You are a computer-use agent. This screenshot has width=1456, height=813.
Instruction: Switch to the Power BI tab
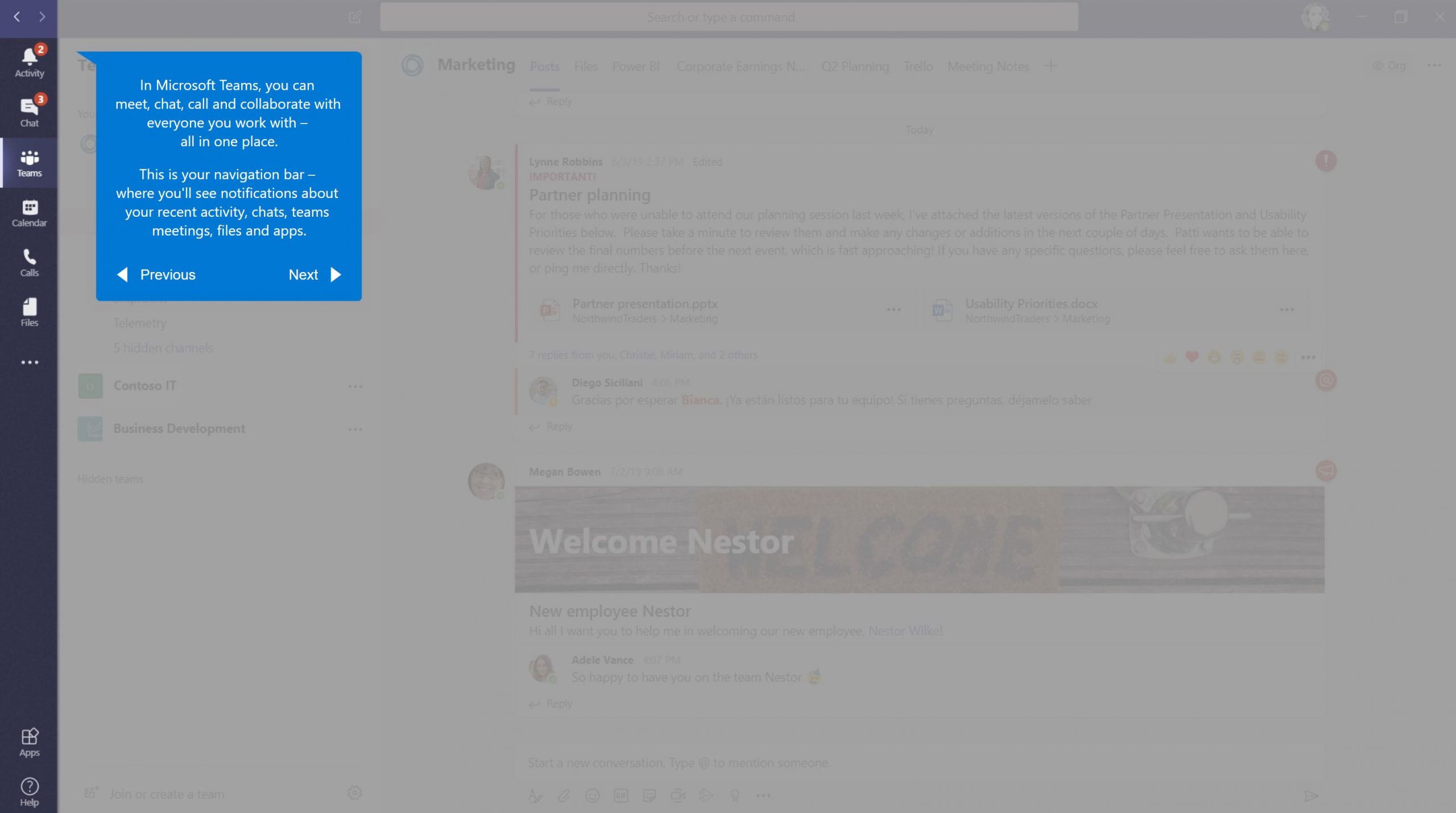pos(635,66)
